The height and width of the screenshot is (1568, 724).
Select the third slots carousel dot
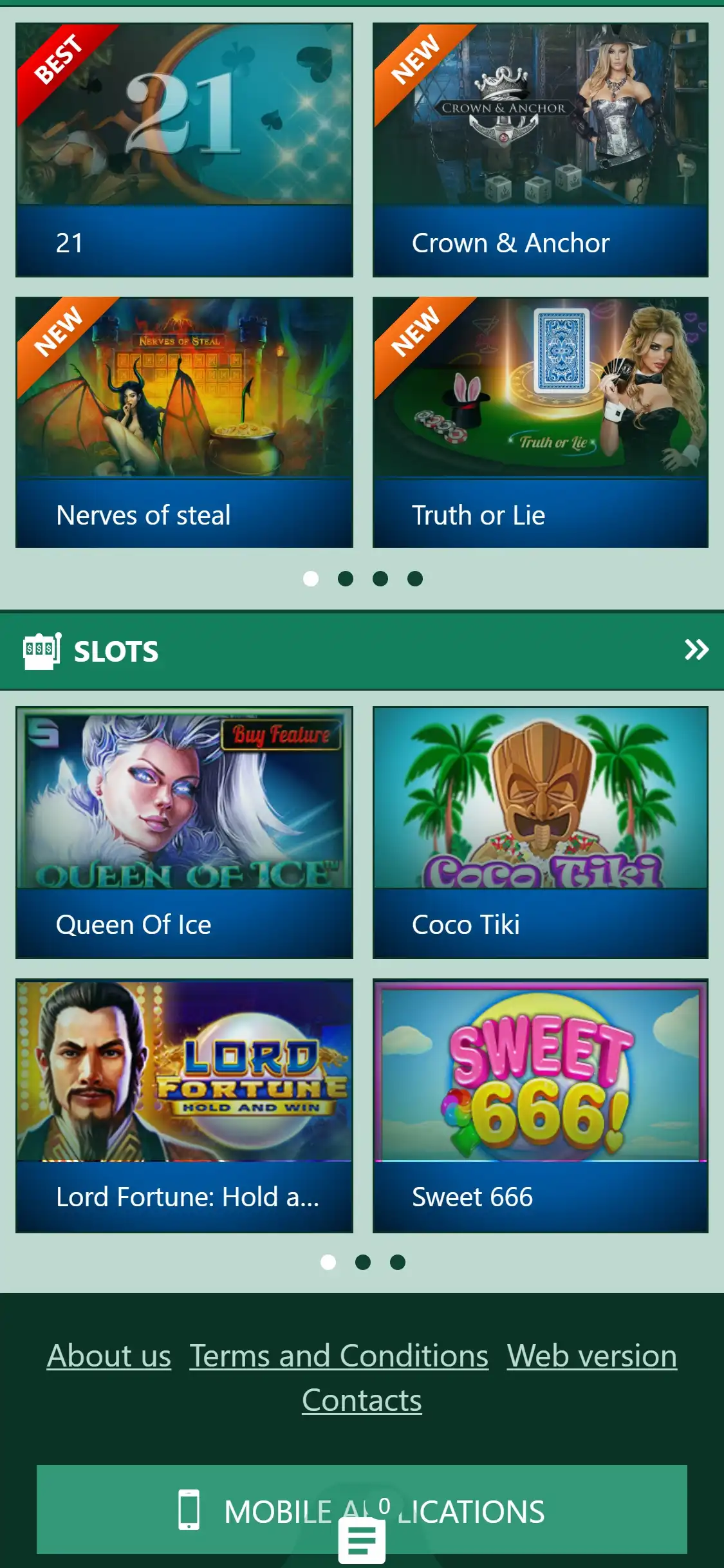(x=398, y=1262)
